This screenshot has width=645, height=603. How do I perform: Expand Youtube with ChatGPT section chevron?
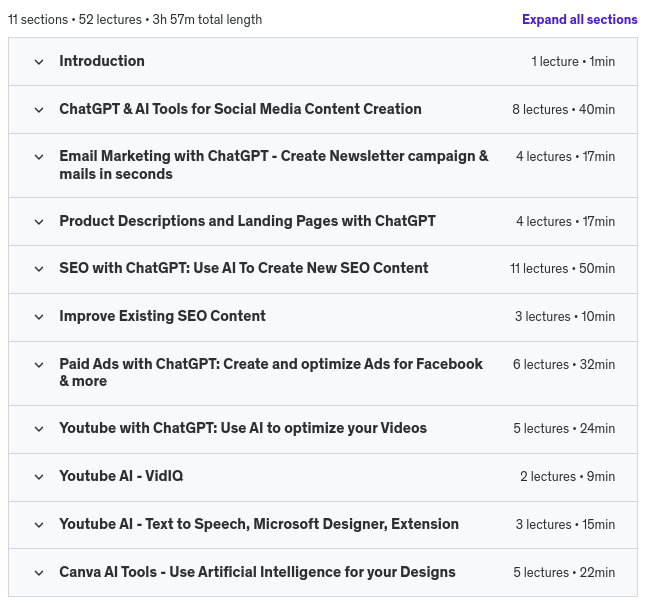point(39,429)
